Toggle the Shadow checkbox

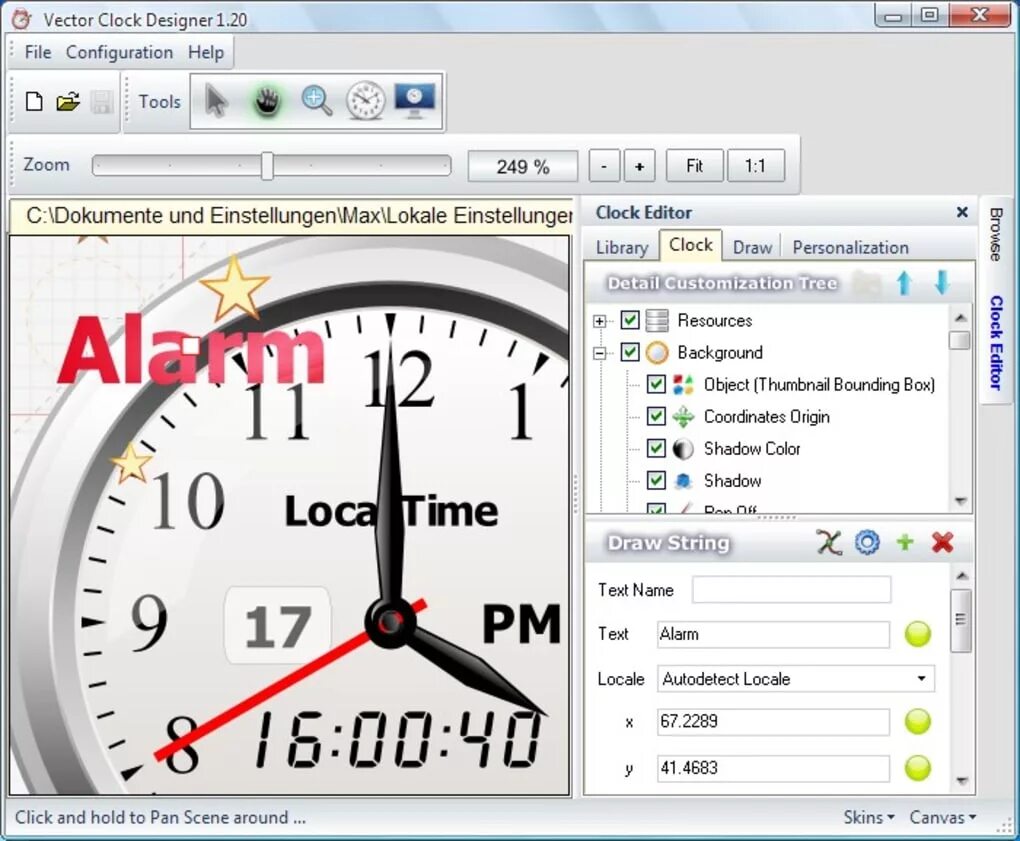click(x=656, y=481)
